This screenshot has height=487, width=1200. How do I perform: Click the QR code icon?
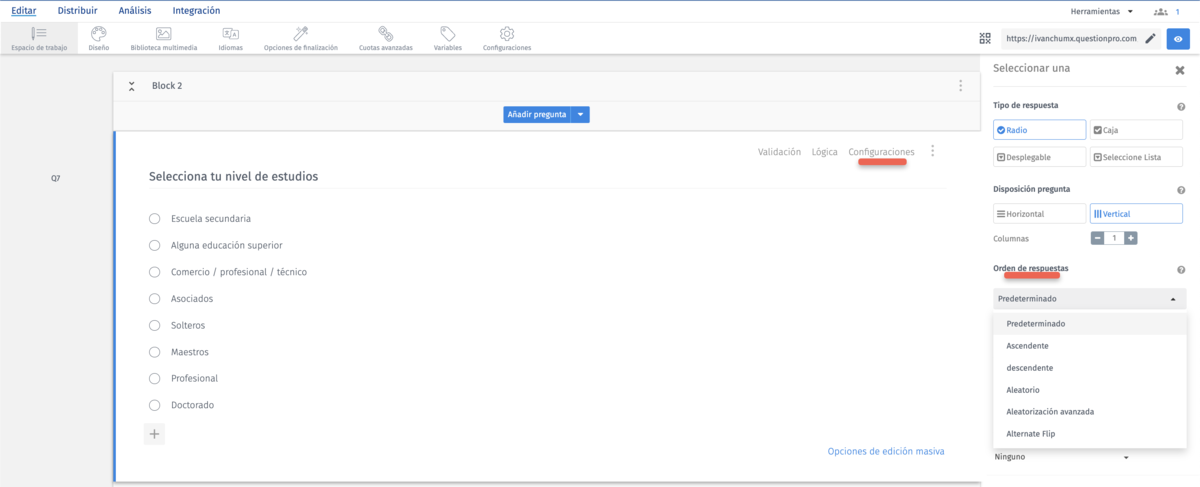point(985,39)
